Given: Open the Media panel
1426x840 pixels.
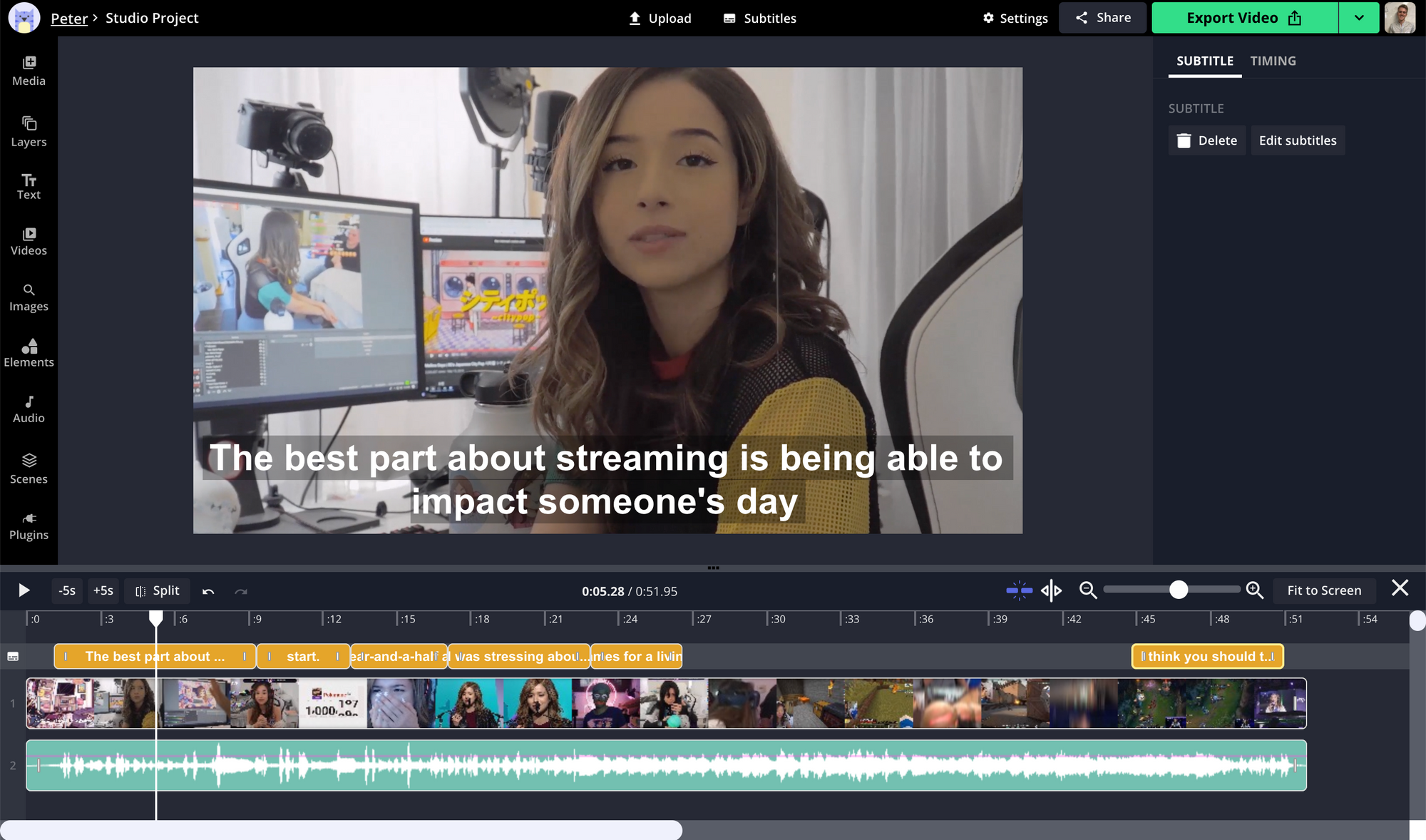Looking at the screenshot, I should pos(29,69).
